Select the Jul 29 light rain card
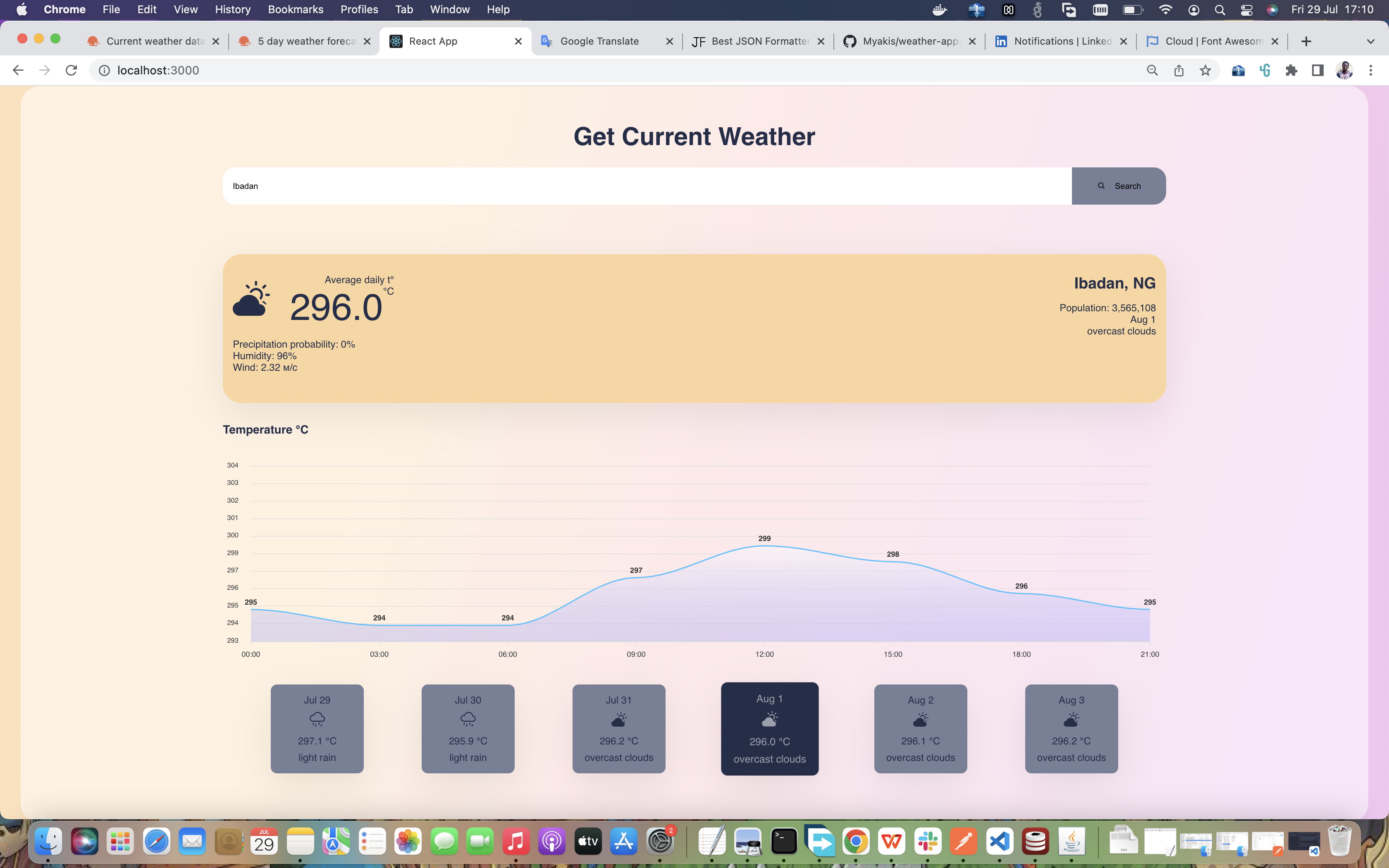The image size is (1389, 868). point(317,728)
